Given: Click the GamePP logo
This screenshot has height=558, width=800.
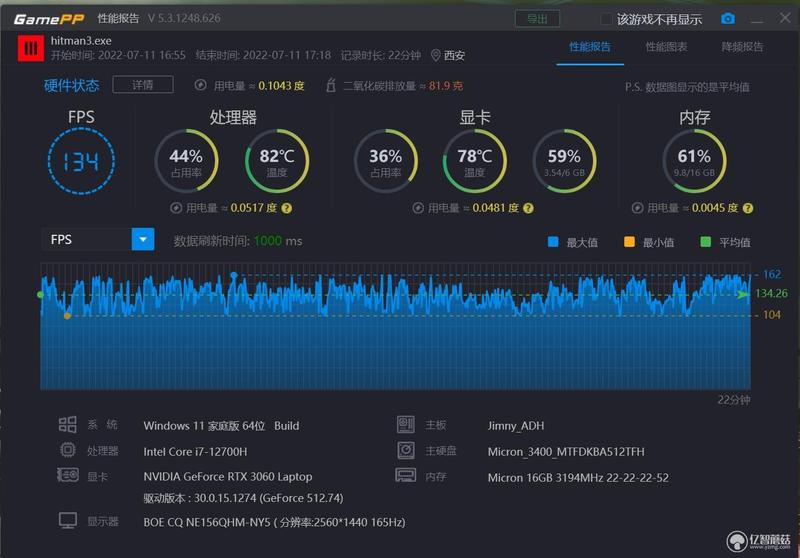Looking at the screenshot, I should click(49, 19).
